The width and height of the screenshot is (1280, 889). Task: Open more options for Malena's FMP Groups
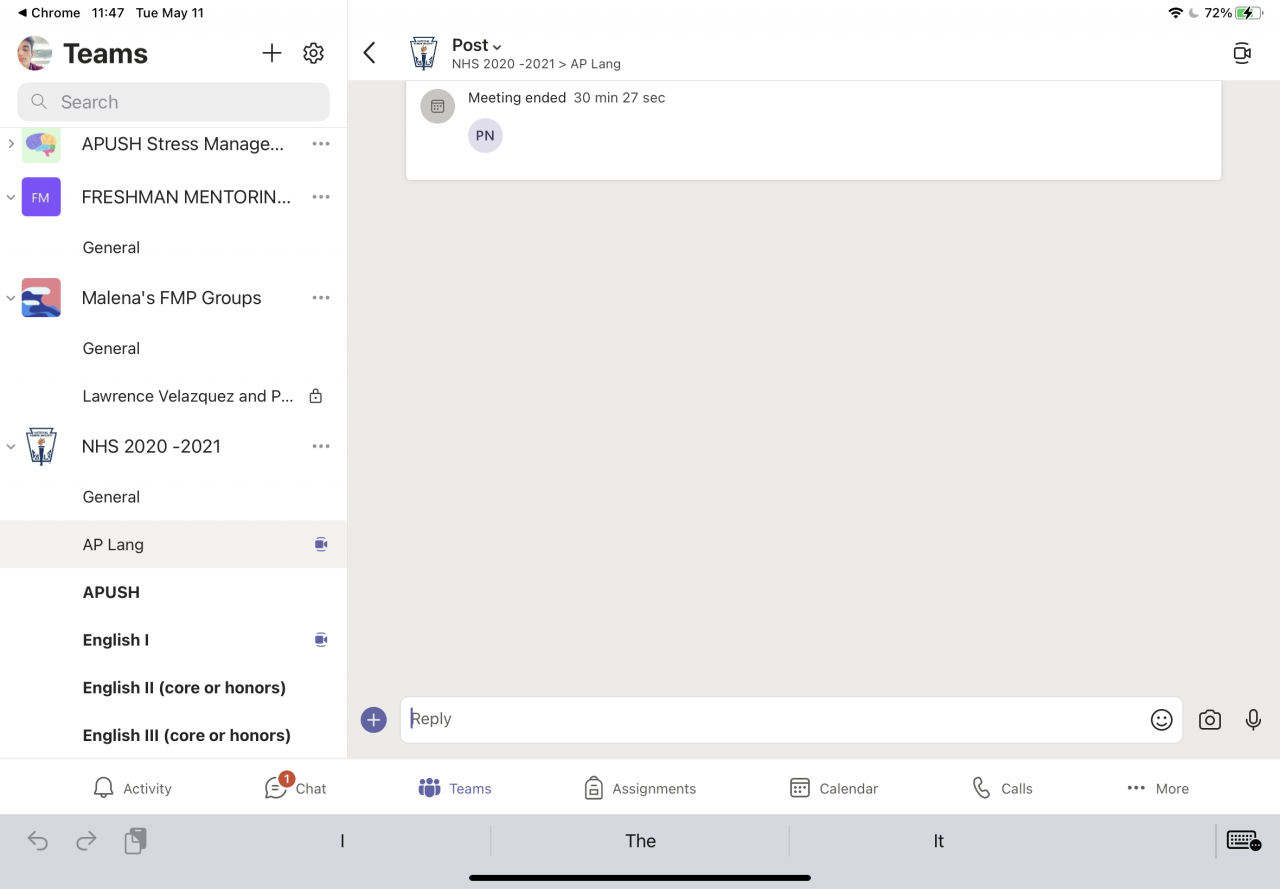coord(321,298)
